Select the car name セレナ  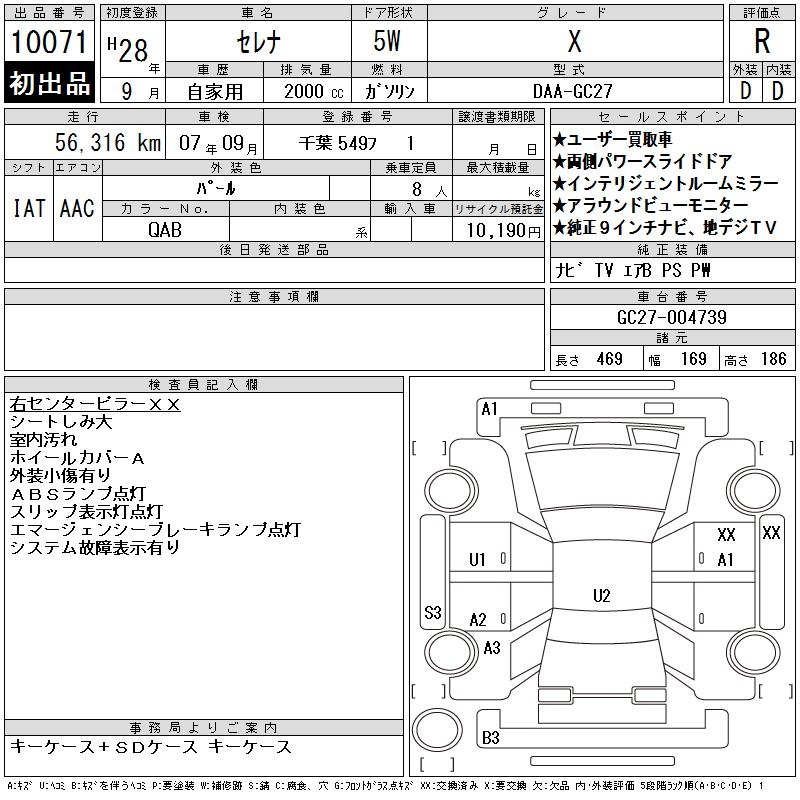(258, 42)
